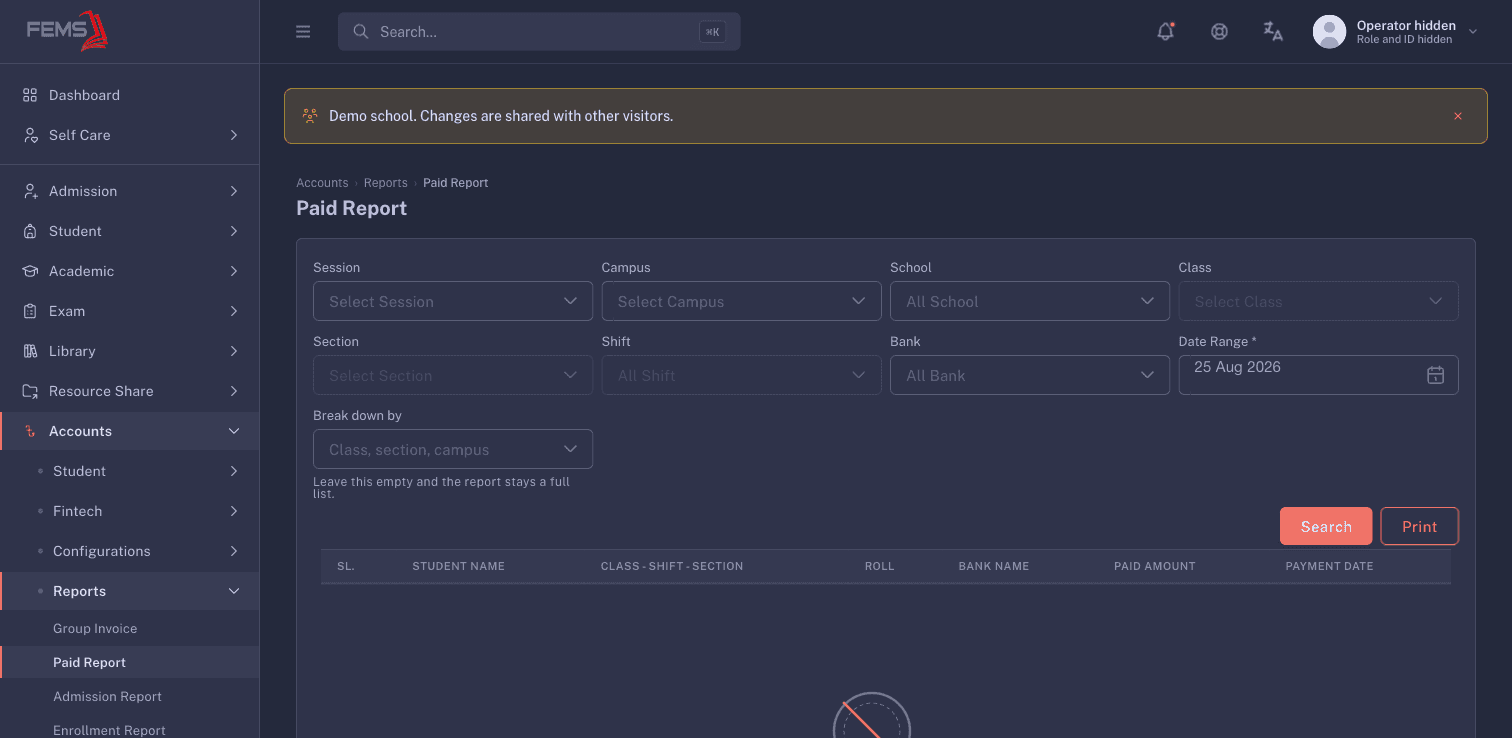This screenshot has width=1512, height=738.
Task: Expand the Academic menu
Action: (x=234, y=271)
